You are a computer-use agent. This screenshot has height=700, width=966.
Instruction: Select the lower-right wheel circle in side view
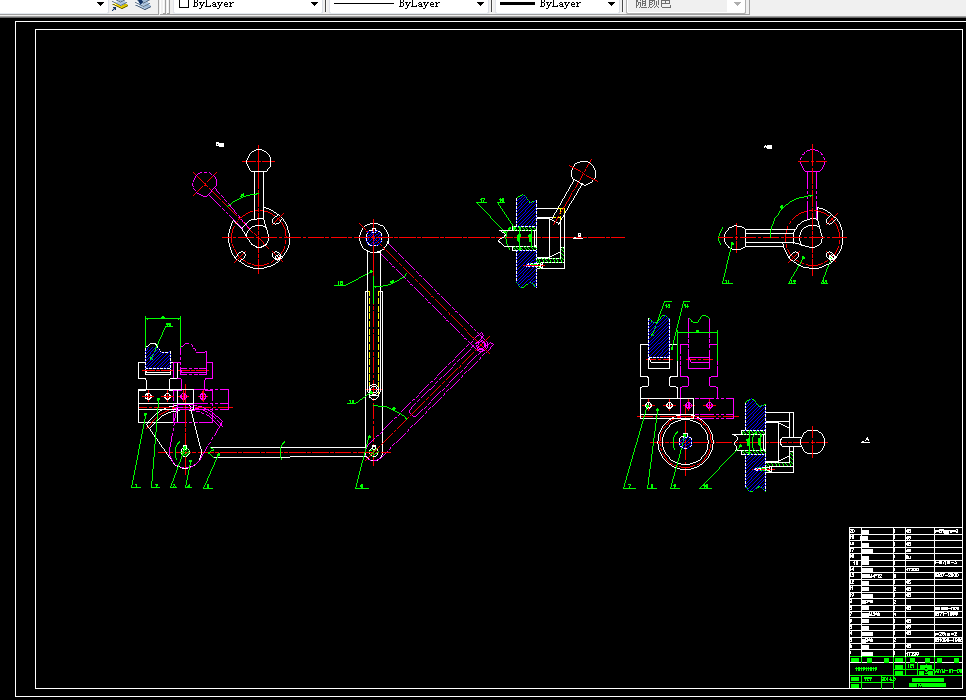(685, 442)
